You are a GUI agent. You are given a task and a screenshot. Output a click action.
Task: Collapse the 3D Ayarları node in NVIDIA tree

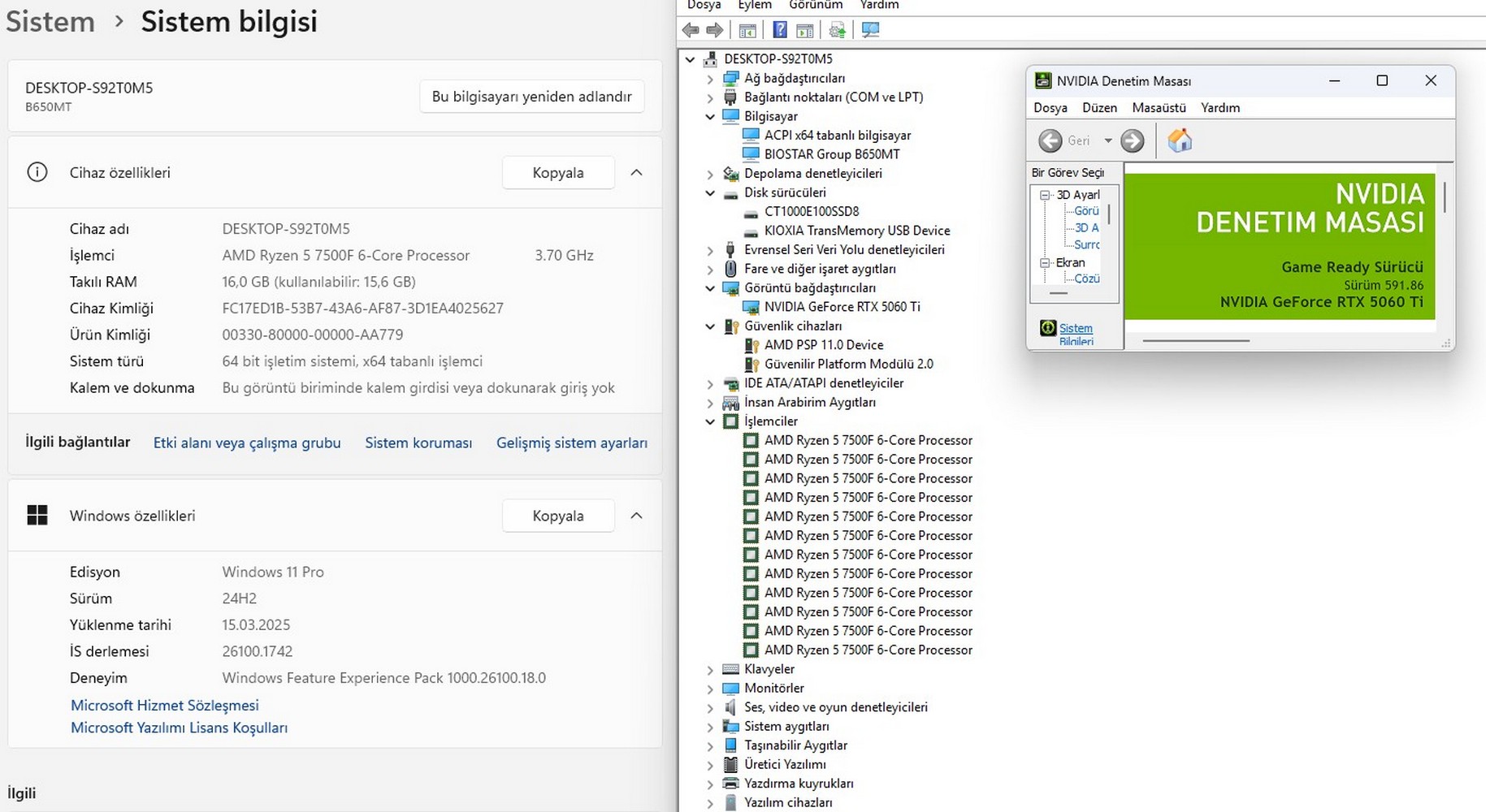[x=1046, y=195]
